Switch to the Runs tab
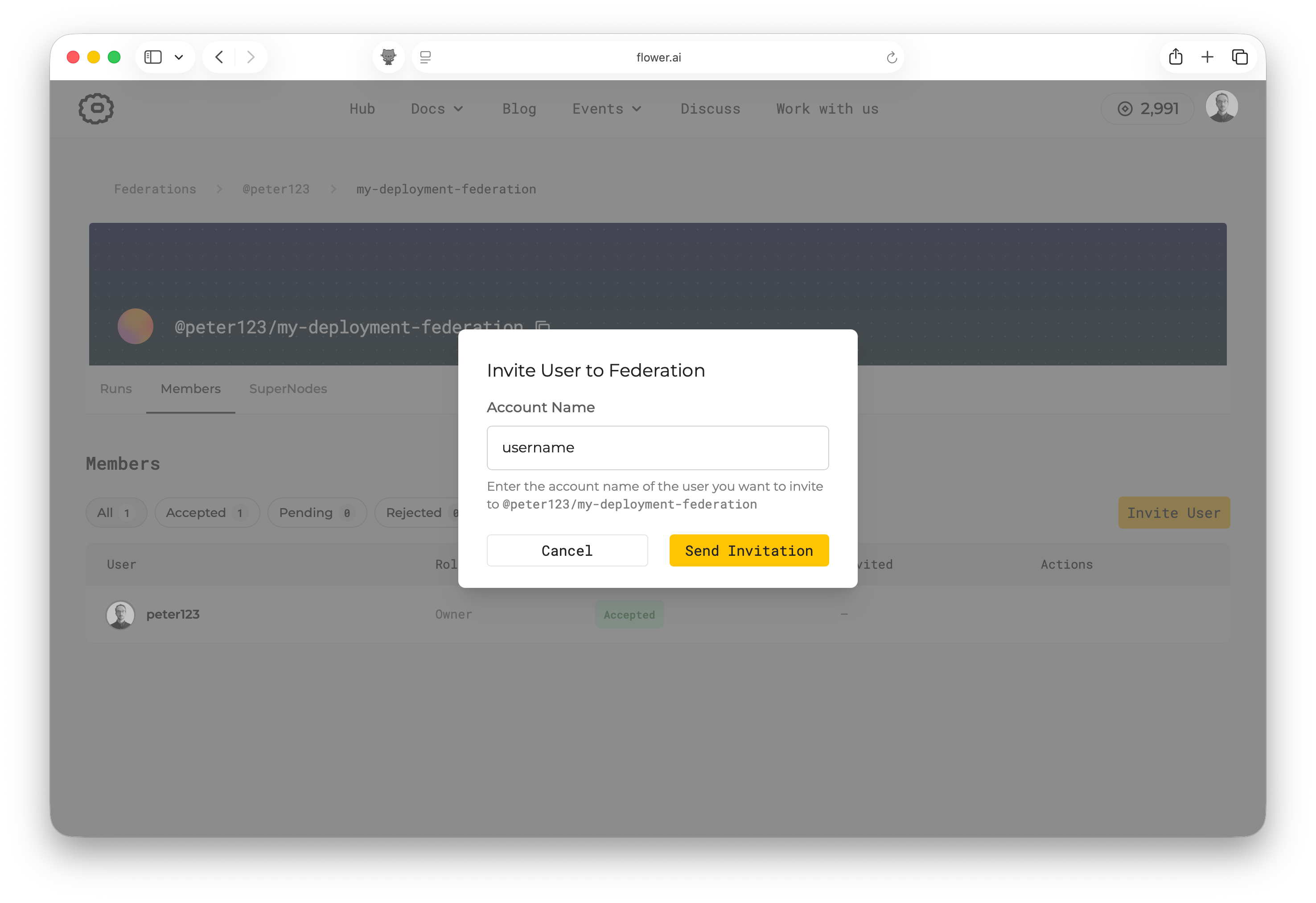Image resolution: width=1316 pixels, height=903 pixels. point(116,389)
